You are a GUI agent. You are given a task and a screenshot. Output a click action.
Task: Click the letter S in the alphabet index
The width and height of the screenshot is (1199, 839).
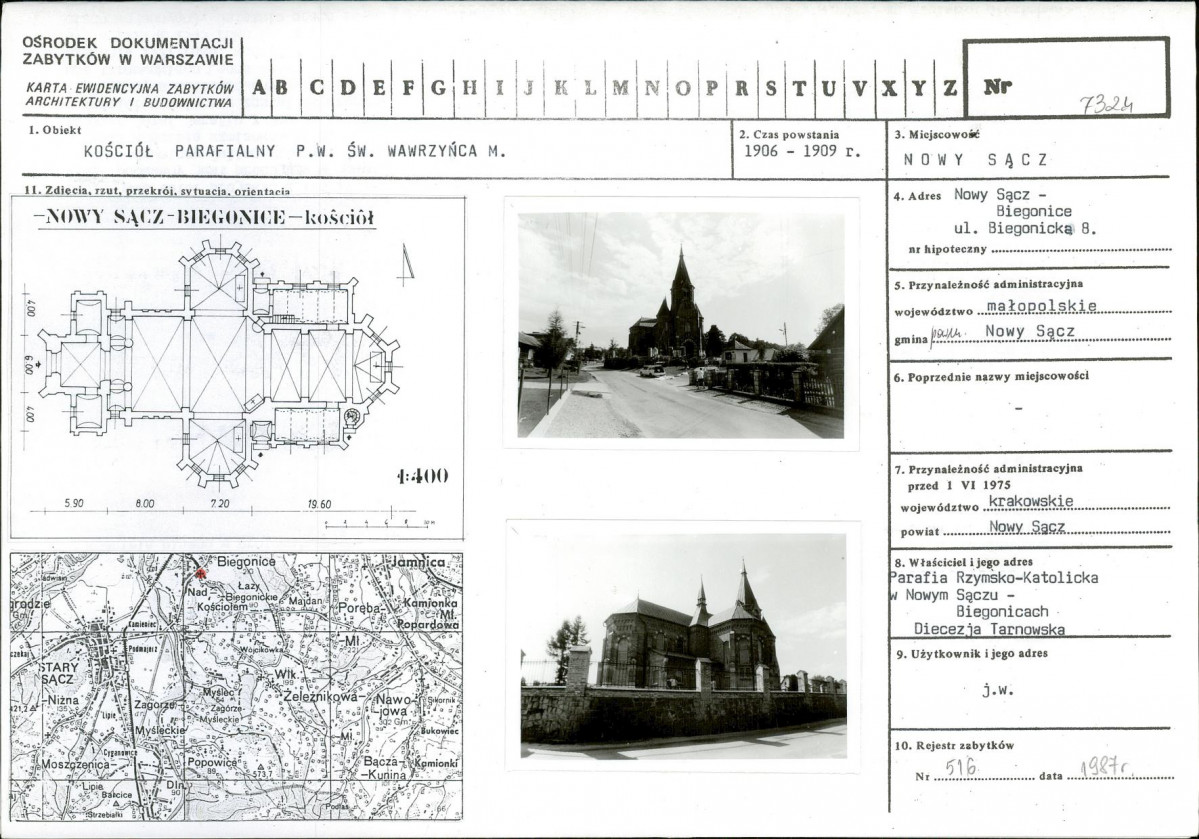point(772,88)
